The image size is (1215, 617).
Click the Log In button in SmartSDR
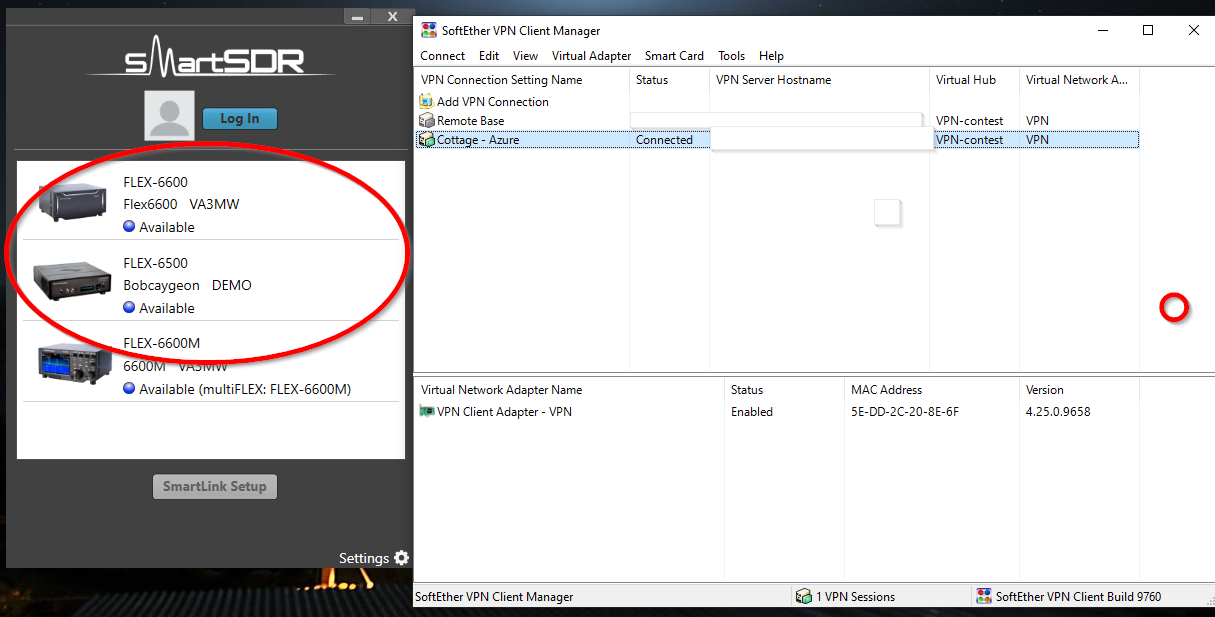click(x=240, y=118)
